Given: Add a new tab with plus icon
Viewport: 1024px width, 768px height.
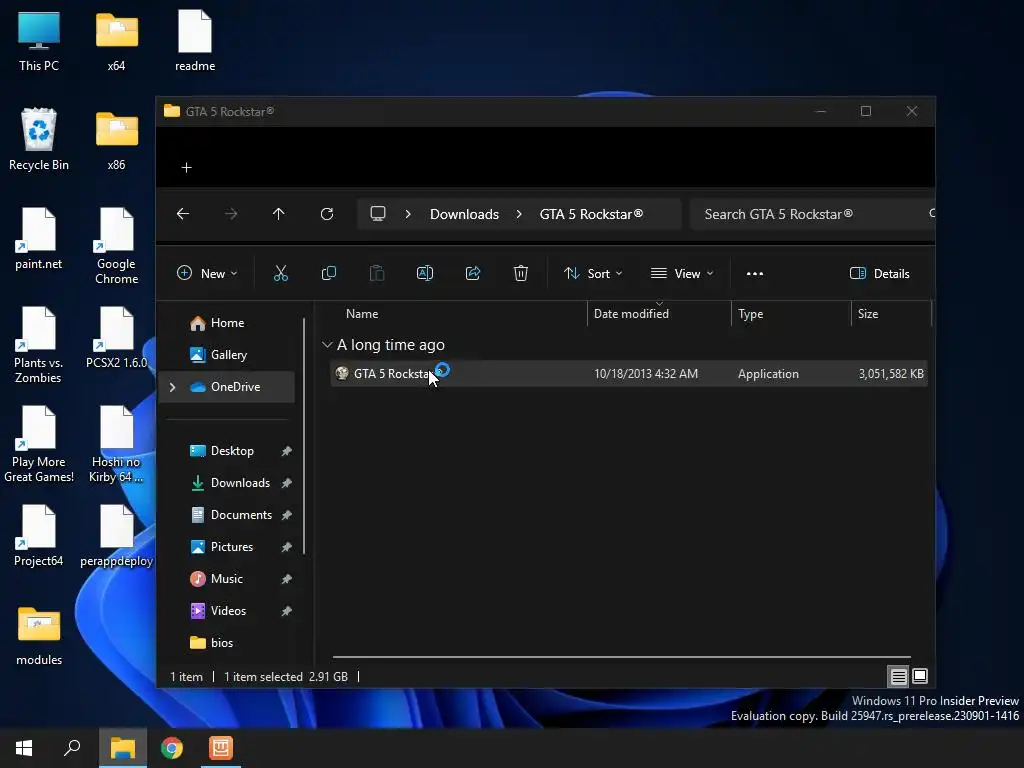Looking at the screenshot, I should [x=187, y=168].
